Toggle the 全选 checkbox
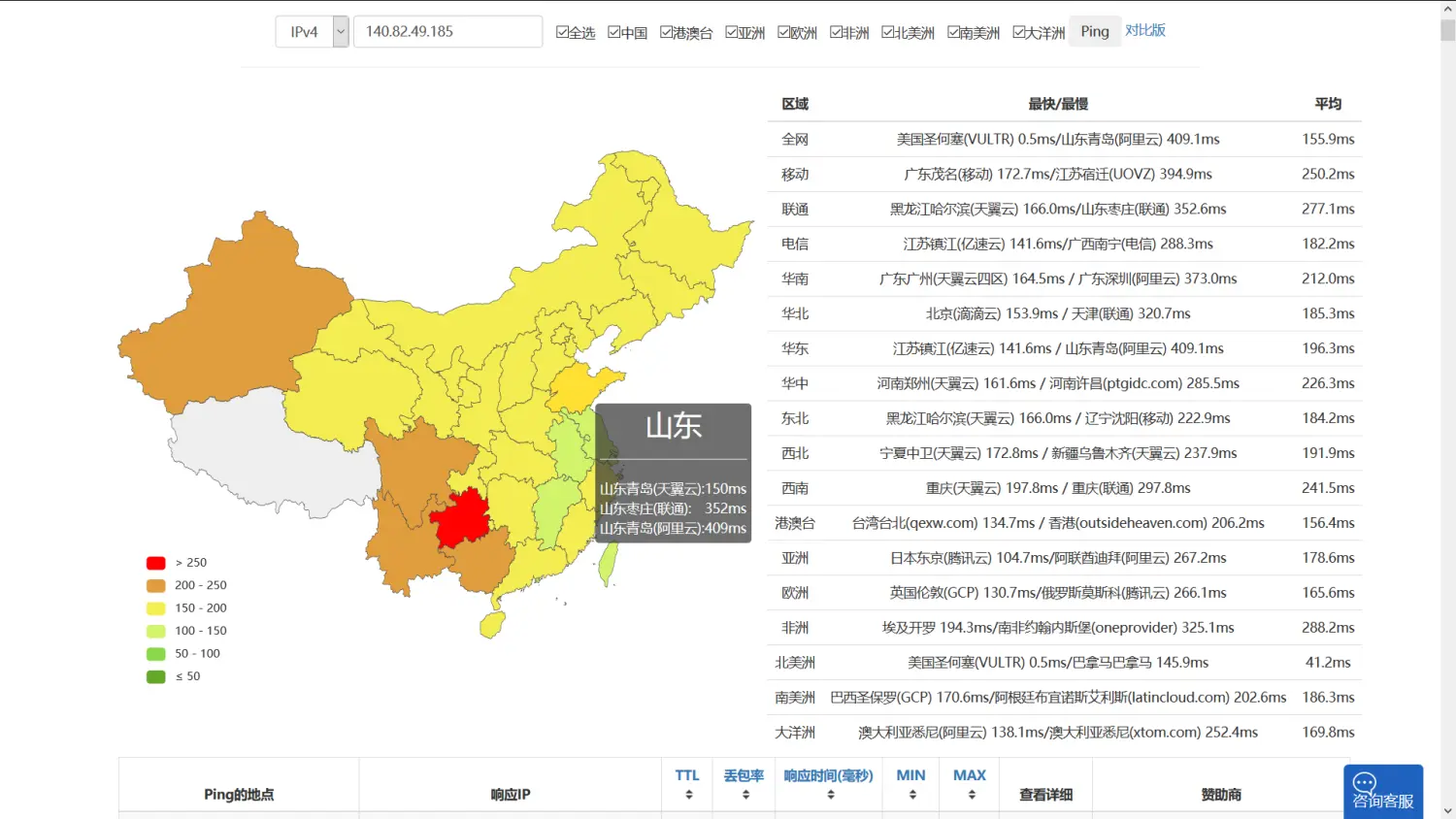This screenshot has width=1456, height=819. (x=562, y=32)
